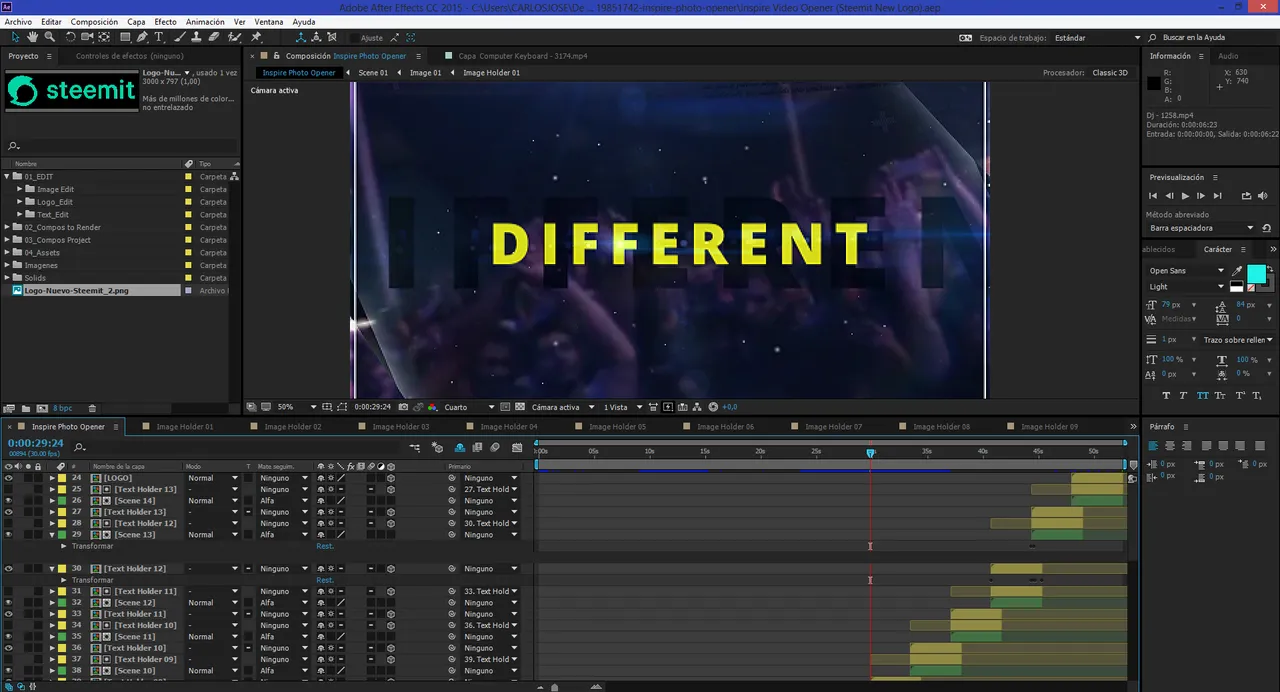The width and height of the screenshot is (1280, 692).
Task: Step to the next frame in preview
Action: pos(1201,196)
